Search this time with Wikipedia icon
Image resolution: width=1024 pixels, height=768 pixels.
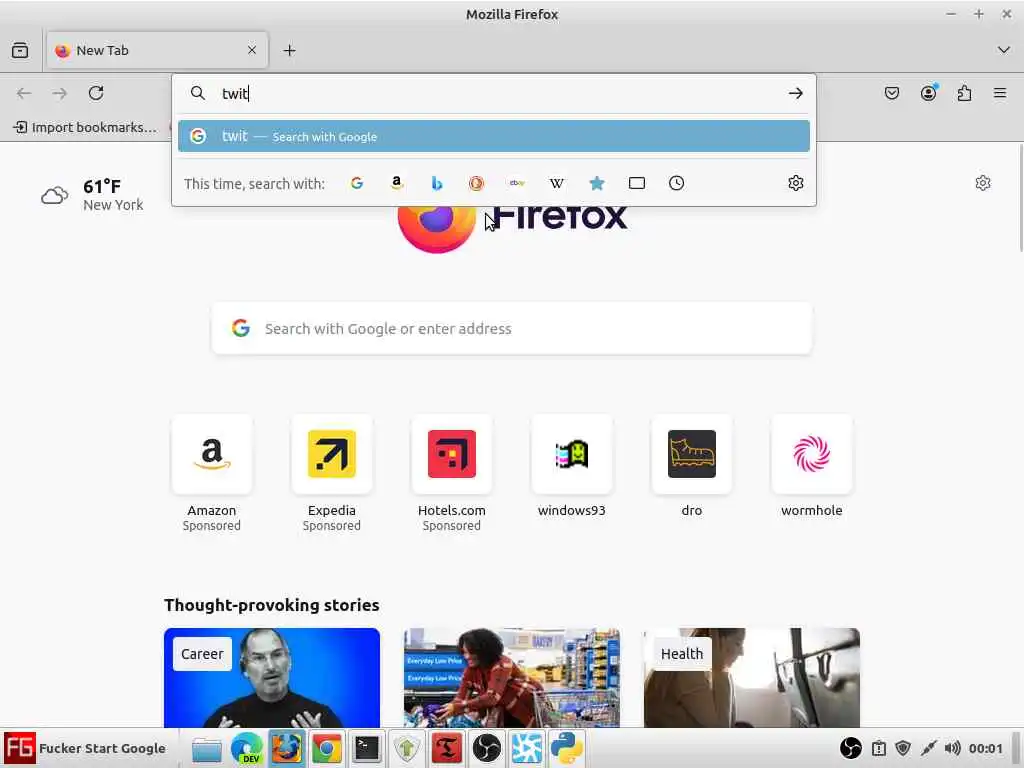(x=556, y=184)
